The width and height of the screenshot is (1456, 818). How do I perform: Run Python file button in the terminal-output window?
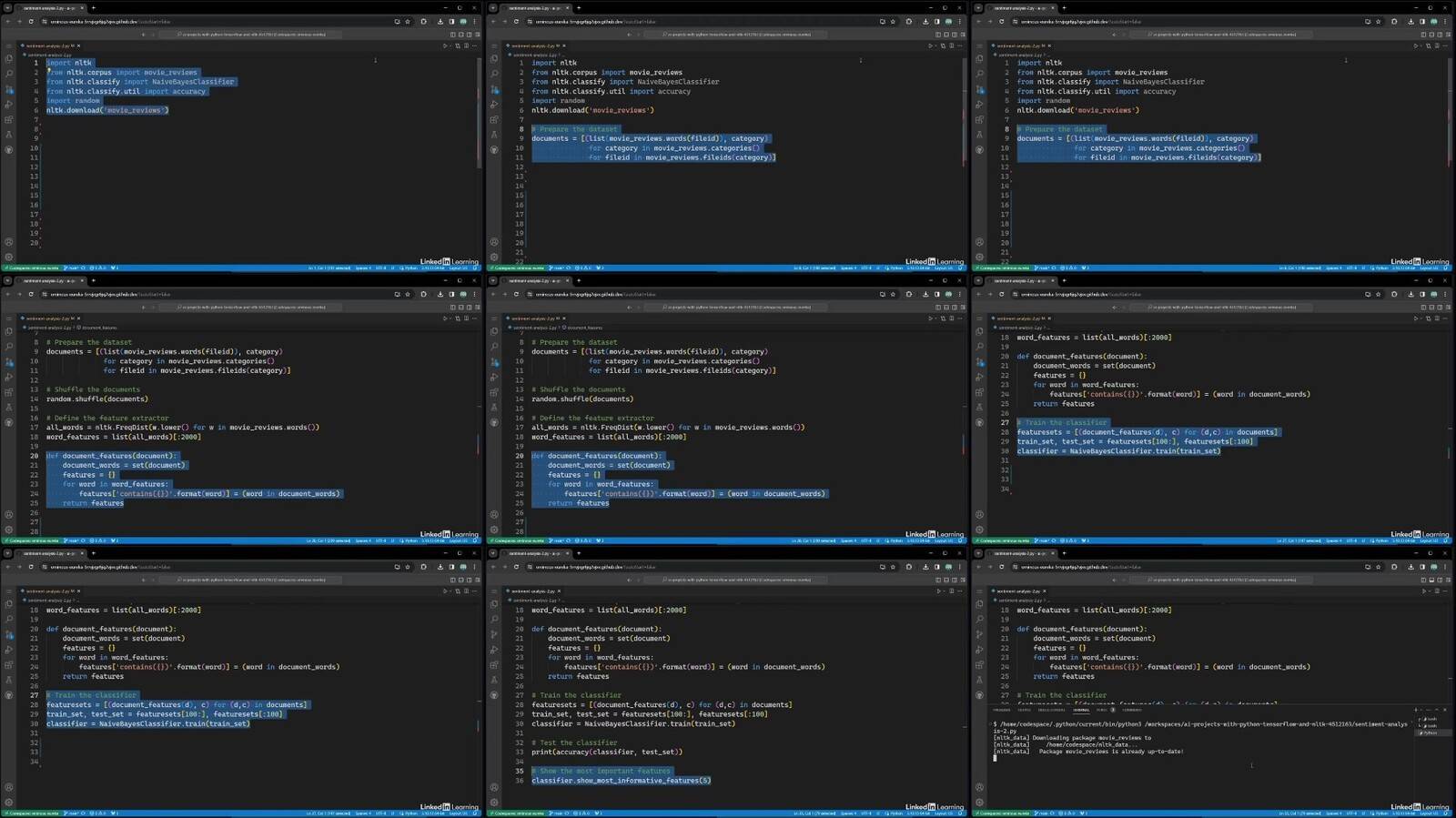(1424, 591)
